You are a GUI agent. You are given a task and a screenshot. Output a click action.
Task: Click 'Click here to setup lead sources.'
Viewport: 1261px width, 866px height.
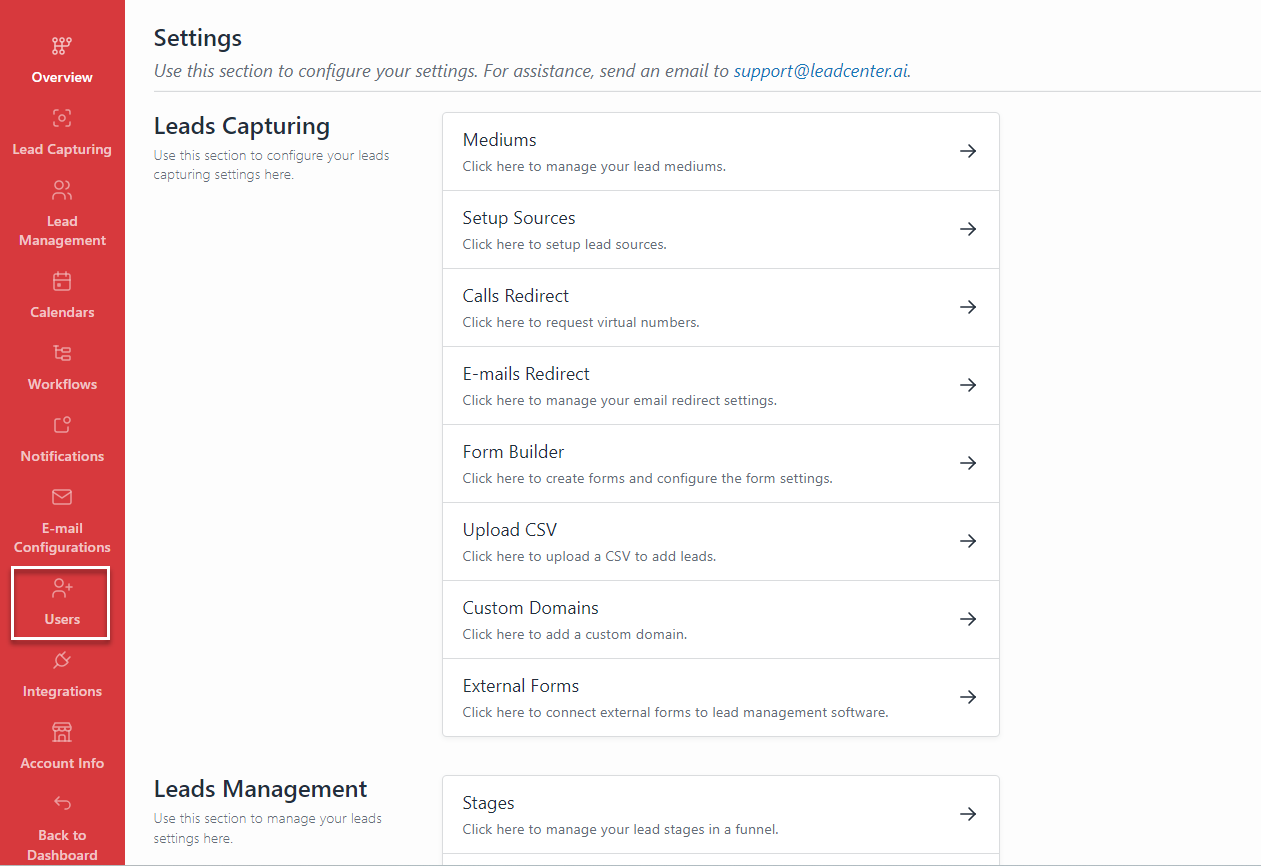click(x=564, y=245)
